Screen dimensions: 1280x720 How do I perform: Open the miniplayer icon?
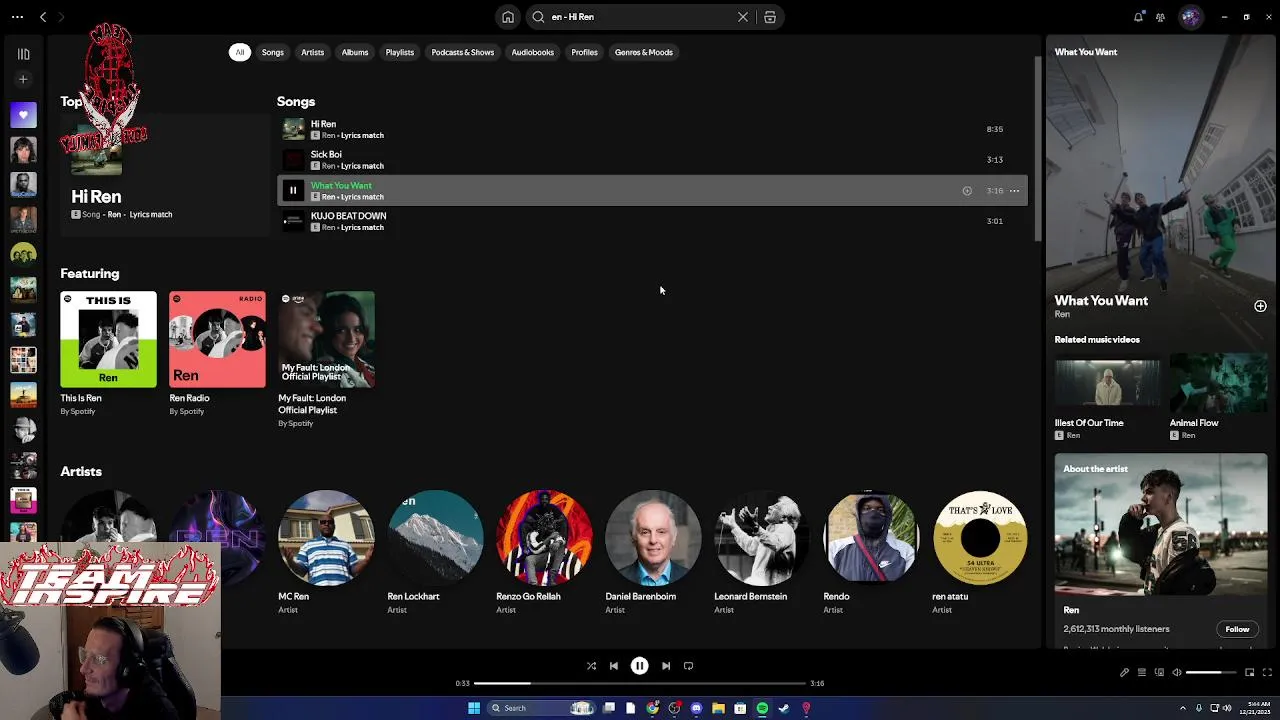click(x=1249, y=673)
